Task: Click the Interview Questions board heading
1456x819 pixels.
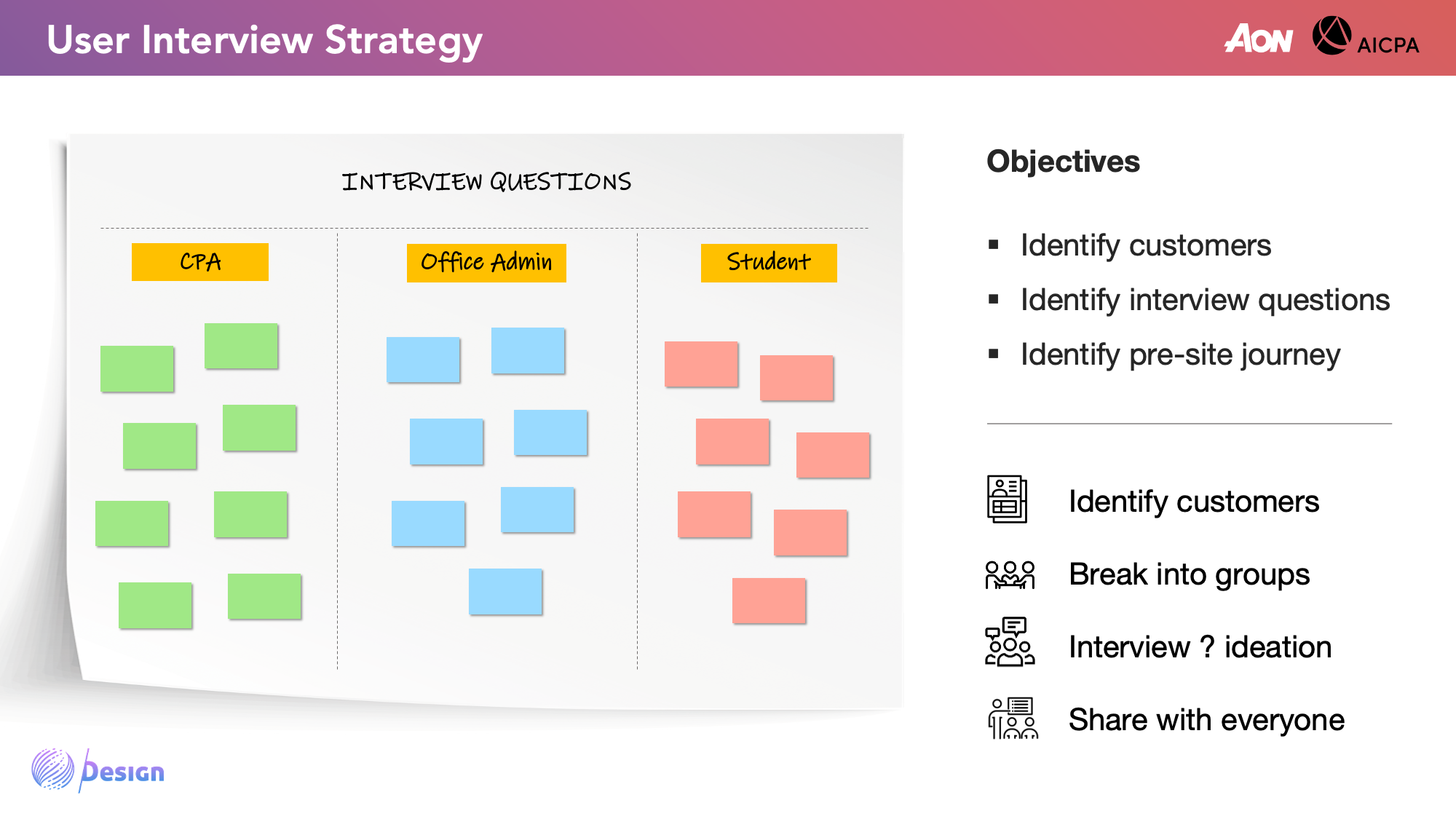Action: pos(486,182)
